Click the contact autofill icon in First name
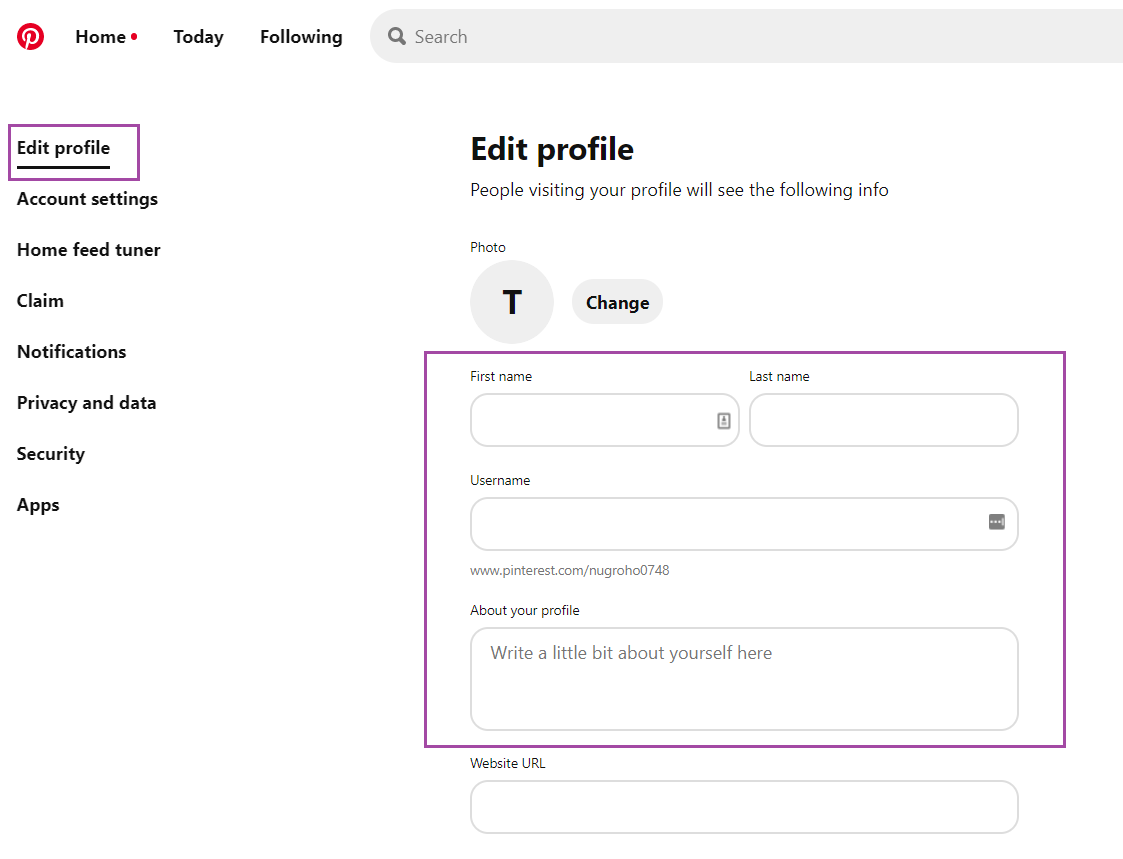 coord(724,421)
